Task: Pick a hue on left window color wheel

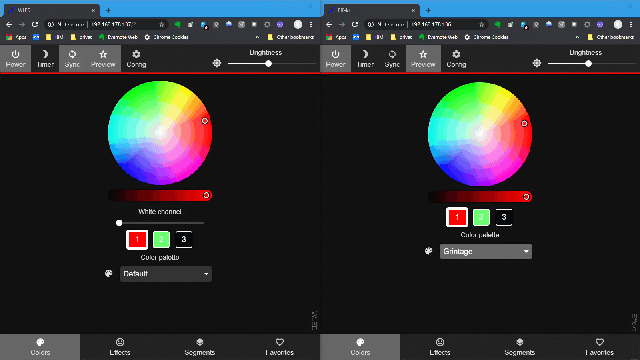Action: coord(160,133)
